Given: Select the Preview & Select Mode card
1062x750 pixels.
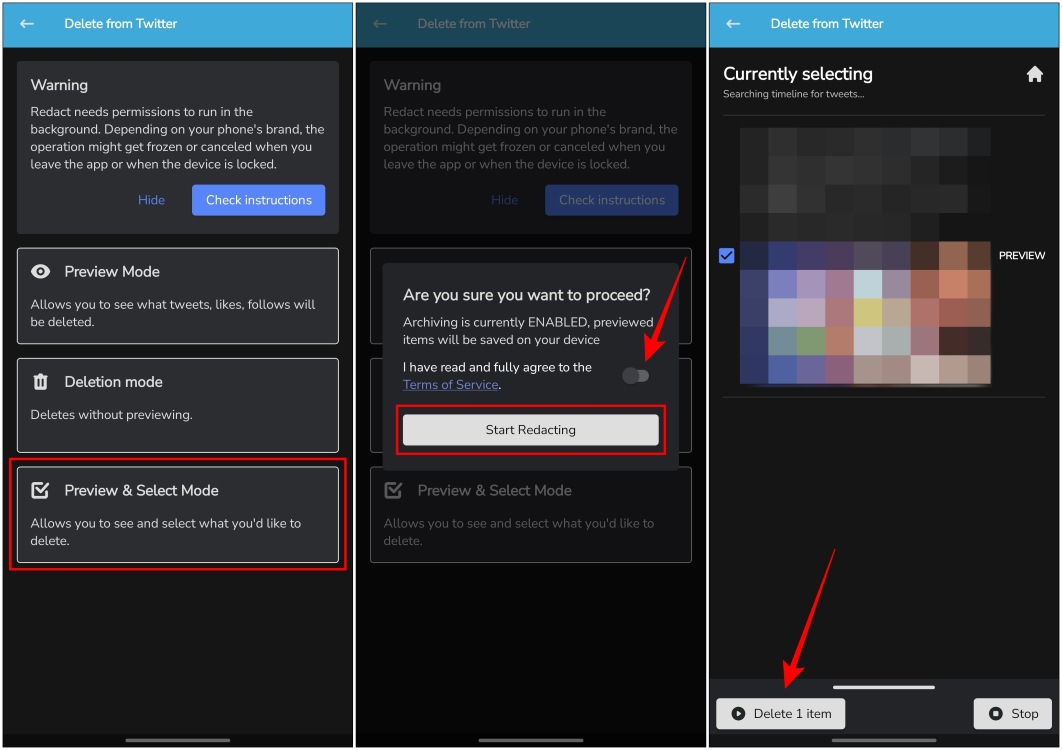Looking at the screenshot, I should [178, 513].
